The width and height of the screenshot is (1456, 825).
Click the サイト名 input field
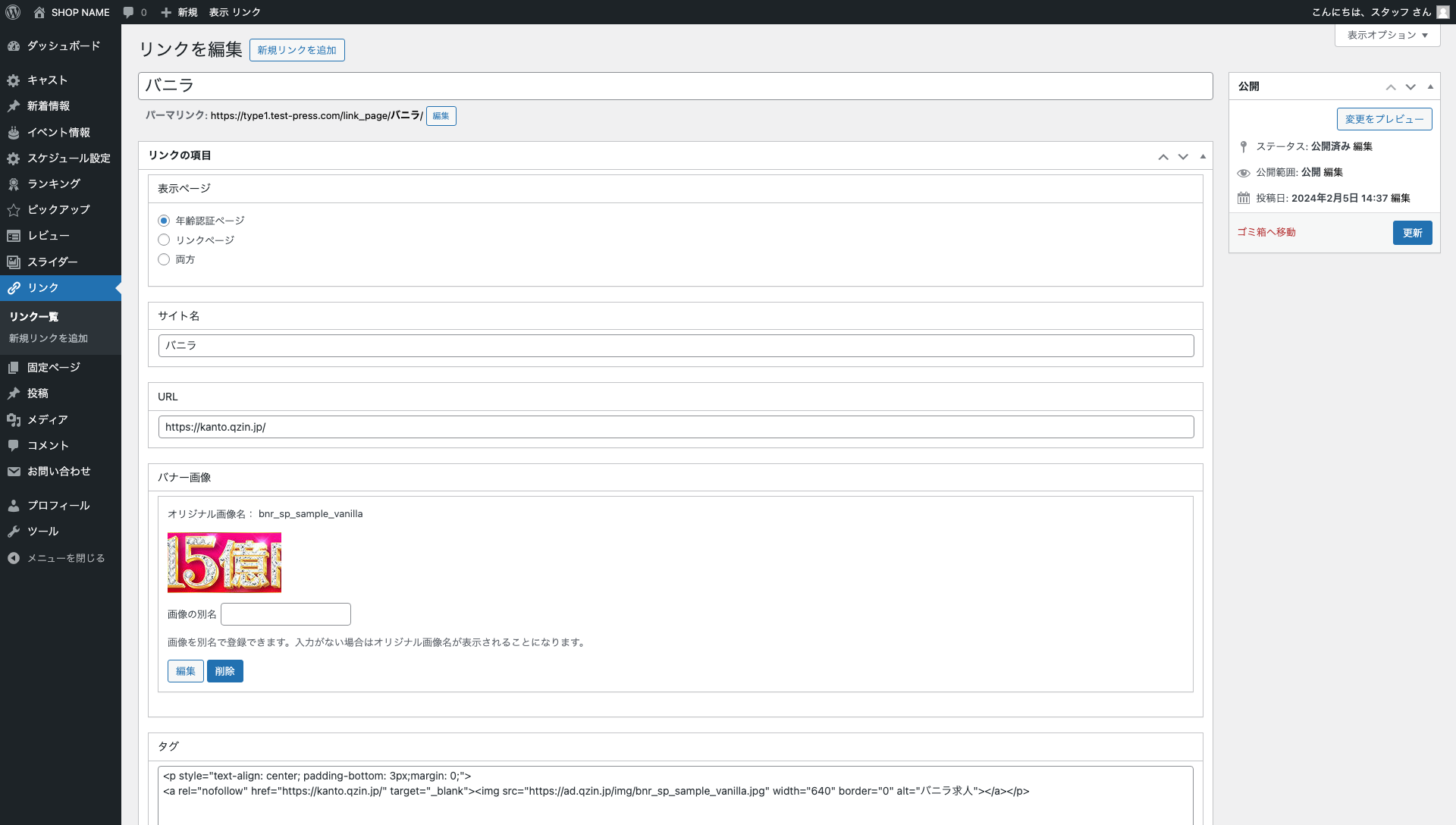point(676,346)
